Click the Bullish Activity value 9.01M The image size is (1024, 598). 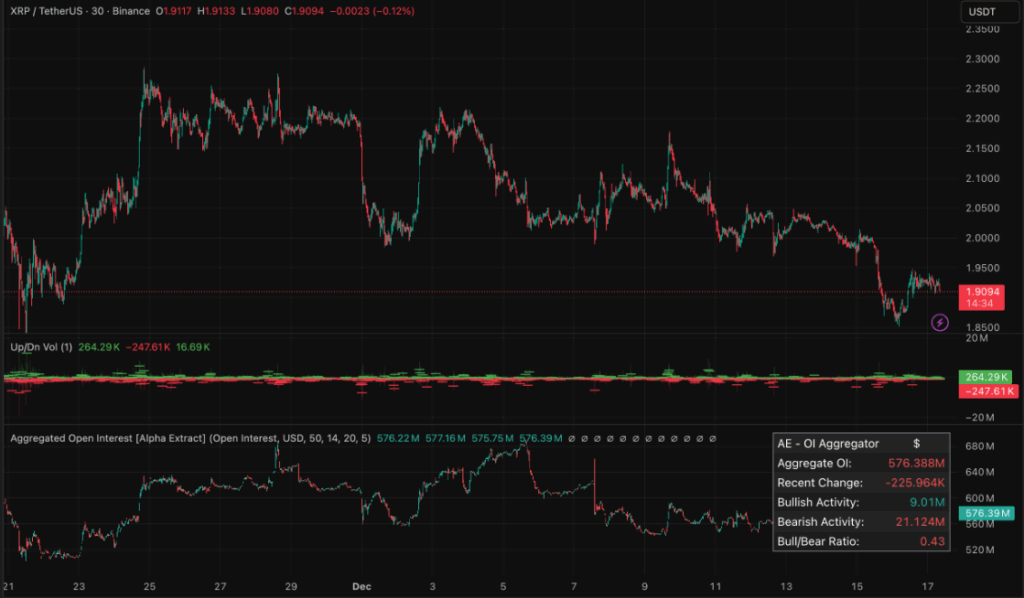tap(927, 502)
